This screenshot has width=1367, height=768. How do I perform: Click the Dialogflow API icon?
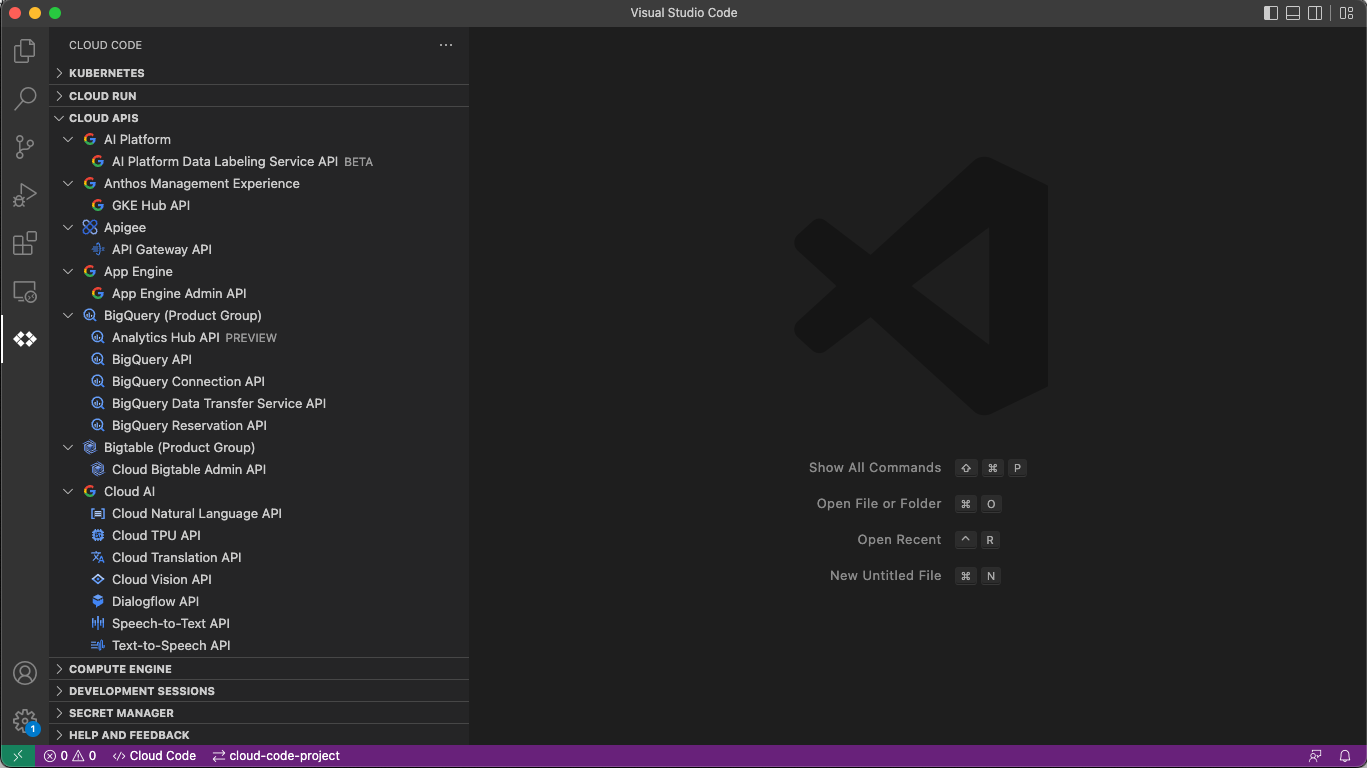tap(98, 601)
